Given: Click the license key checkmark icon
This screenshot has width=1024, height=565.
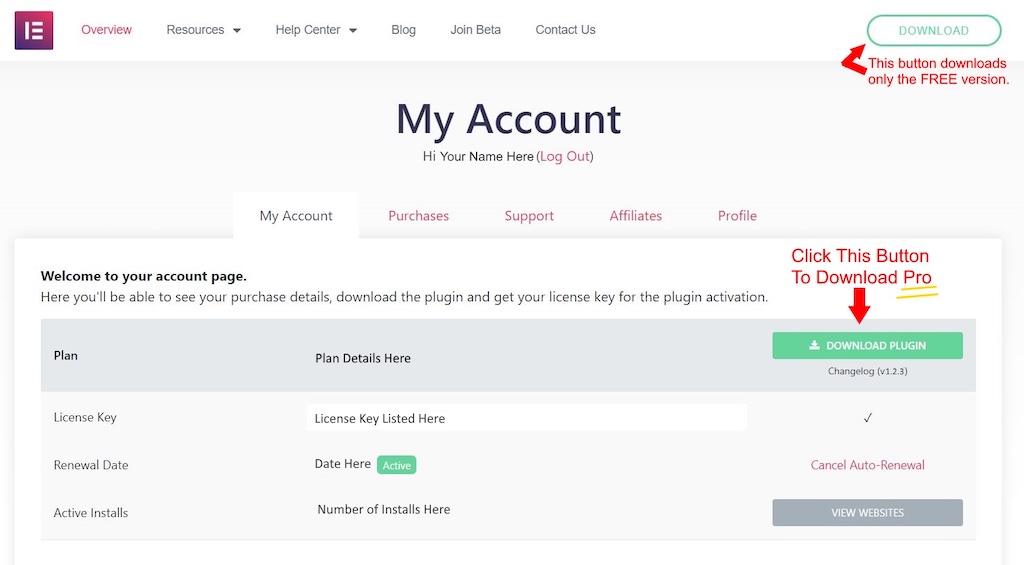Looking at the screenshot, I should (867, 417).
